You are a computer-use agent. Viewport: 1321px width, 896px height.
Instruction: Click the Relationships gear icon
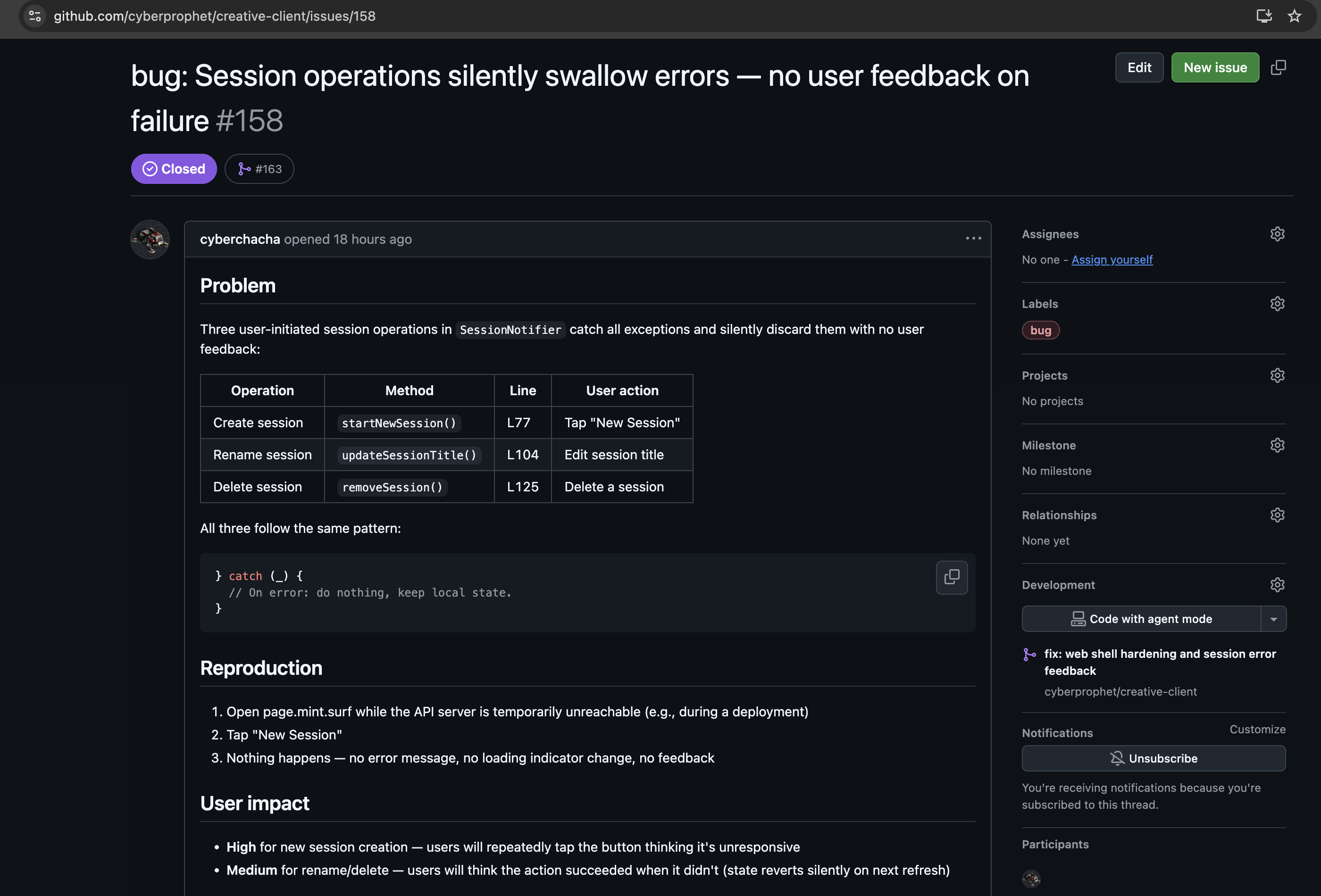point(1277,515)
